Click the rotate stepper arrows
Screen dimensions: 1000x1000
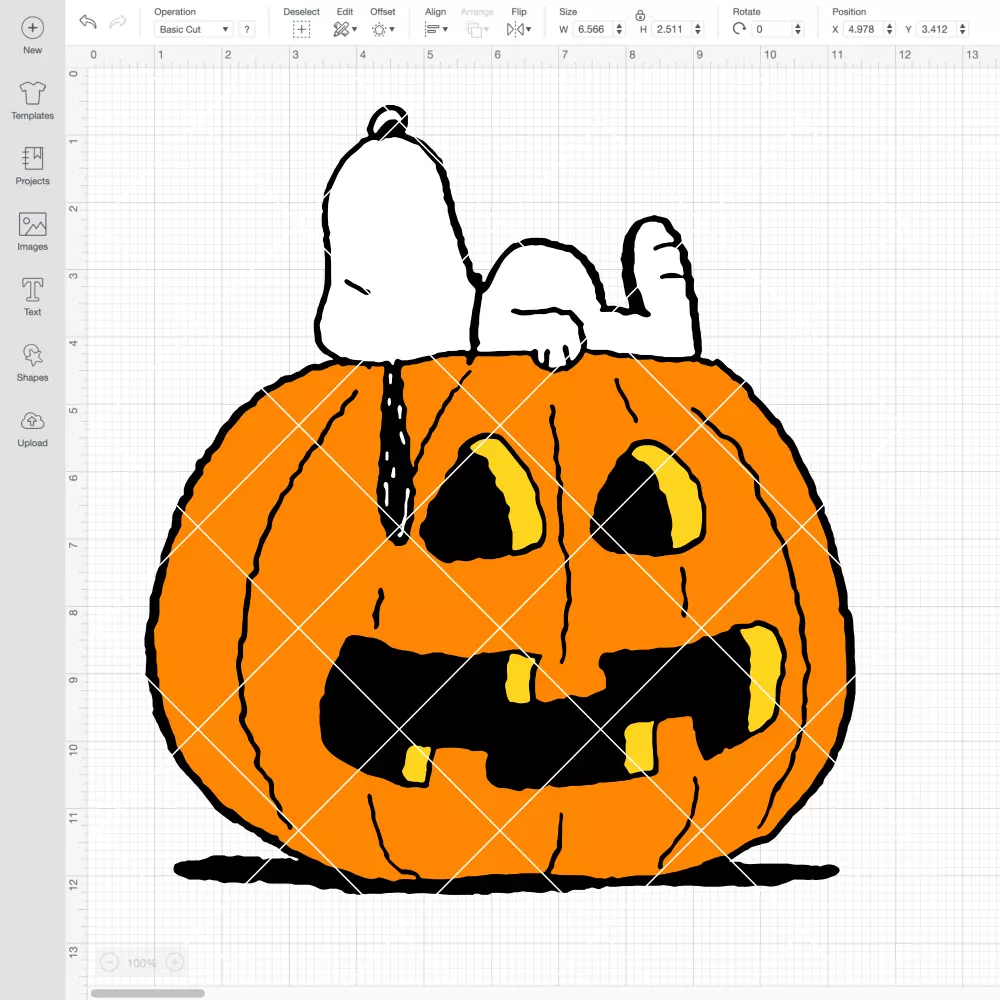(x=798, y=29)
